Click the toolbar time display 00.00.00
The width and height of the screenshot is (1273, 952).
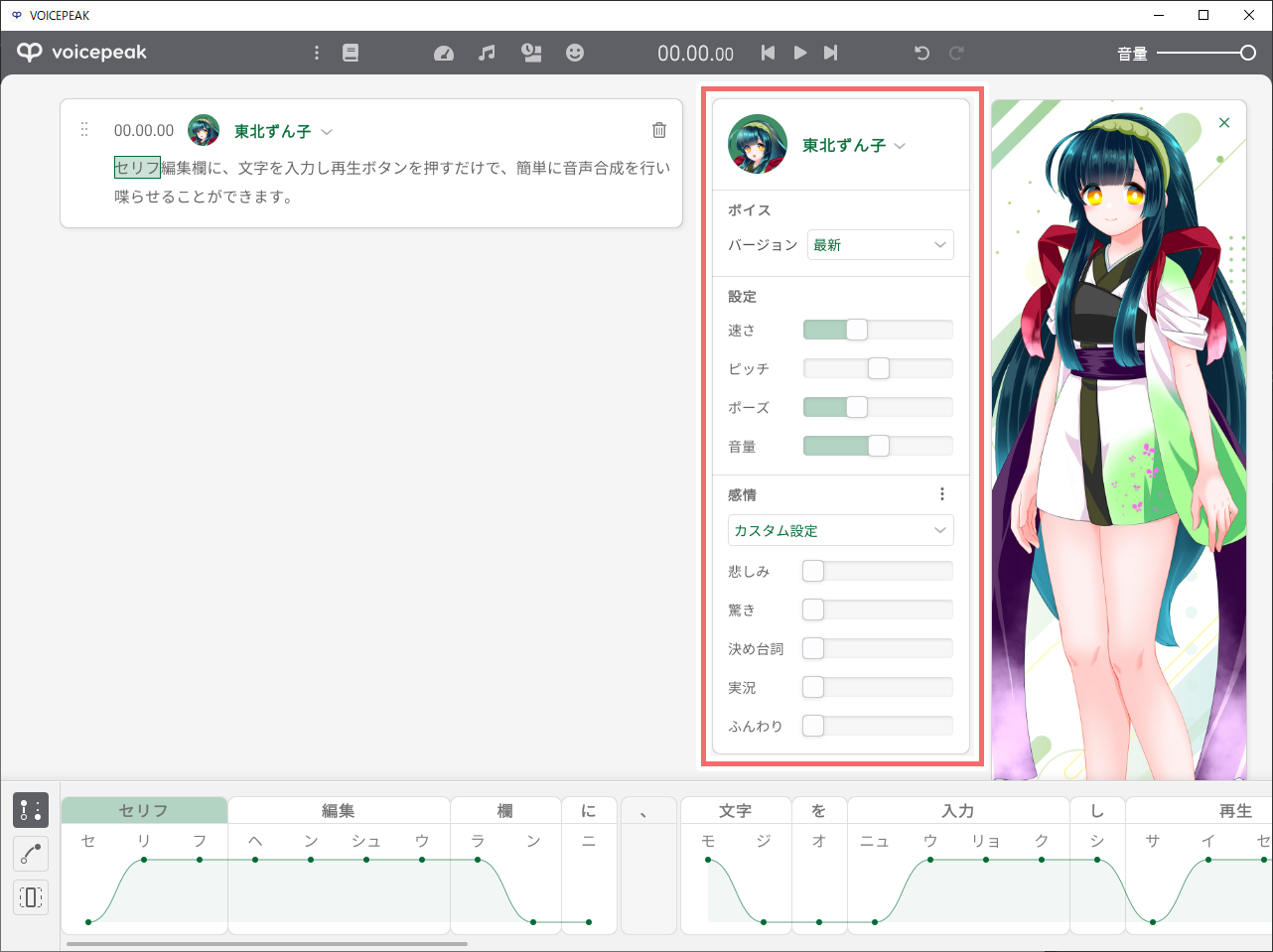pyautogui.click(x=695, y=54)
